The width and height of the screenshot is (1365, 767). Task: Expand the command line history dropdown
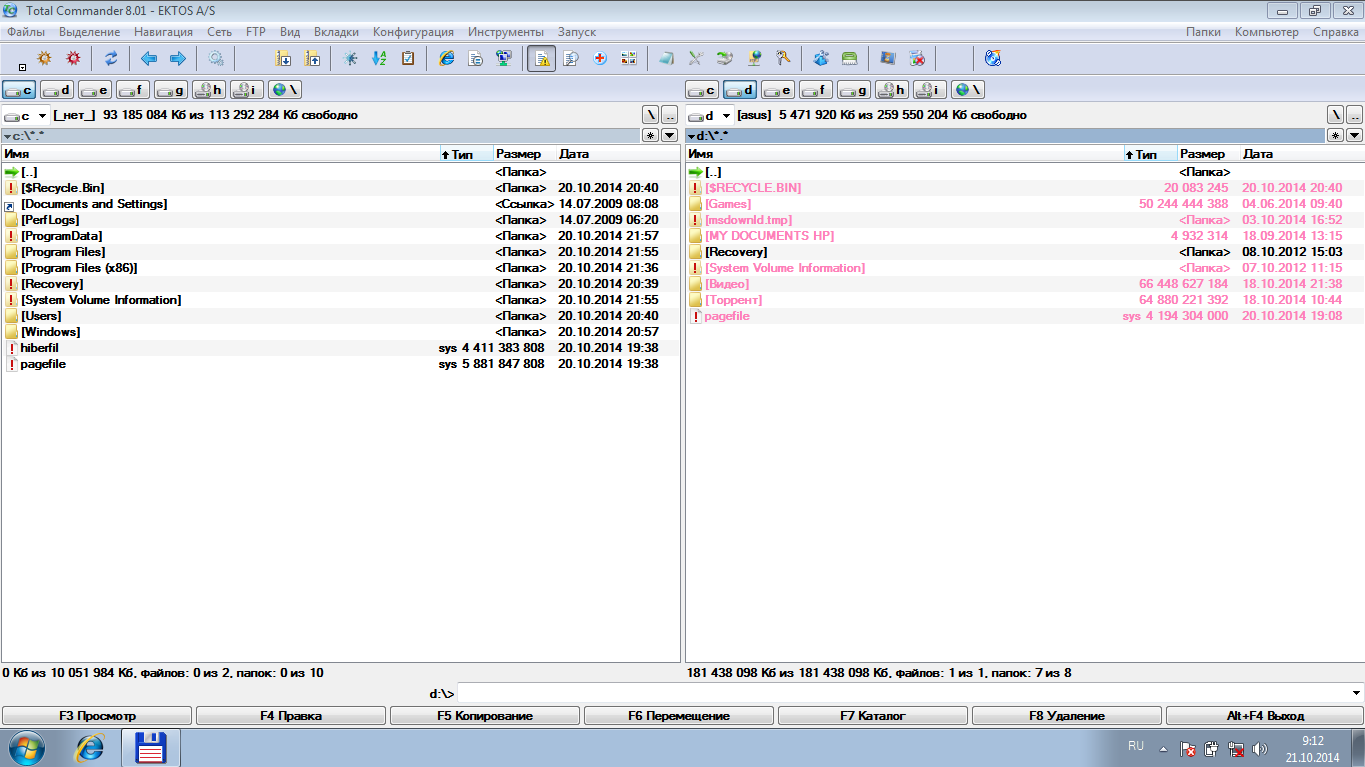click(x=1356, y=693)
